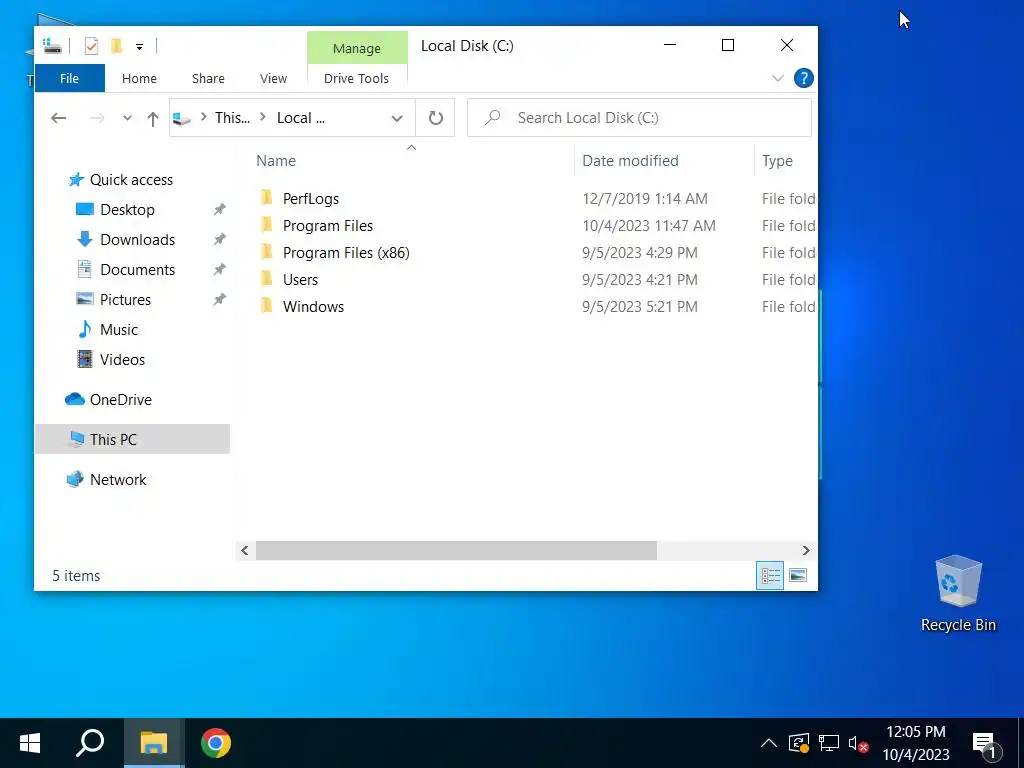The height and width of the screenshot is (768, 1024).
Task: Open the Windows Start menu
Action: click(x=30, y=743)
